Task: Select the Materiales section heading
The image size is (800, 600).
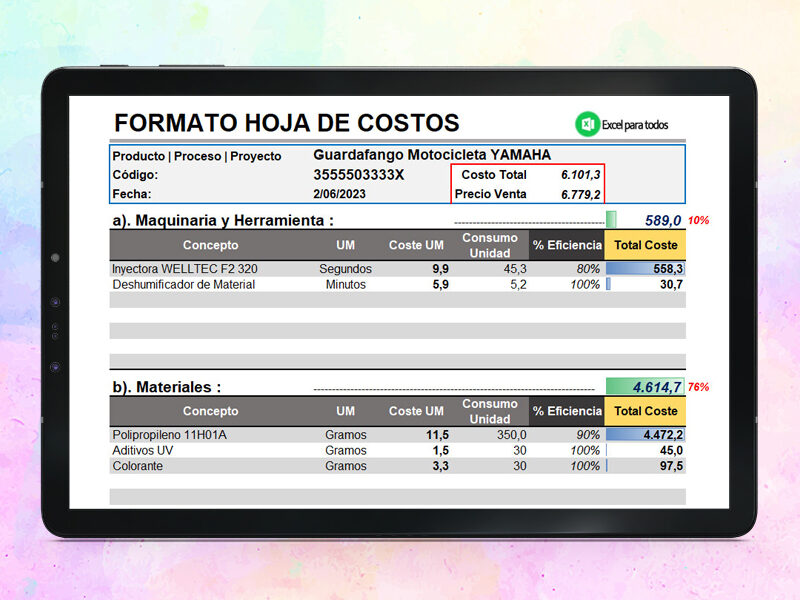Action: point(167,387)
